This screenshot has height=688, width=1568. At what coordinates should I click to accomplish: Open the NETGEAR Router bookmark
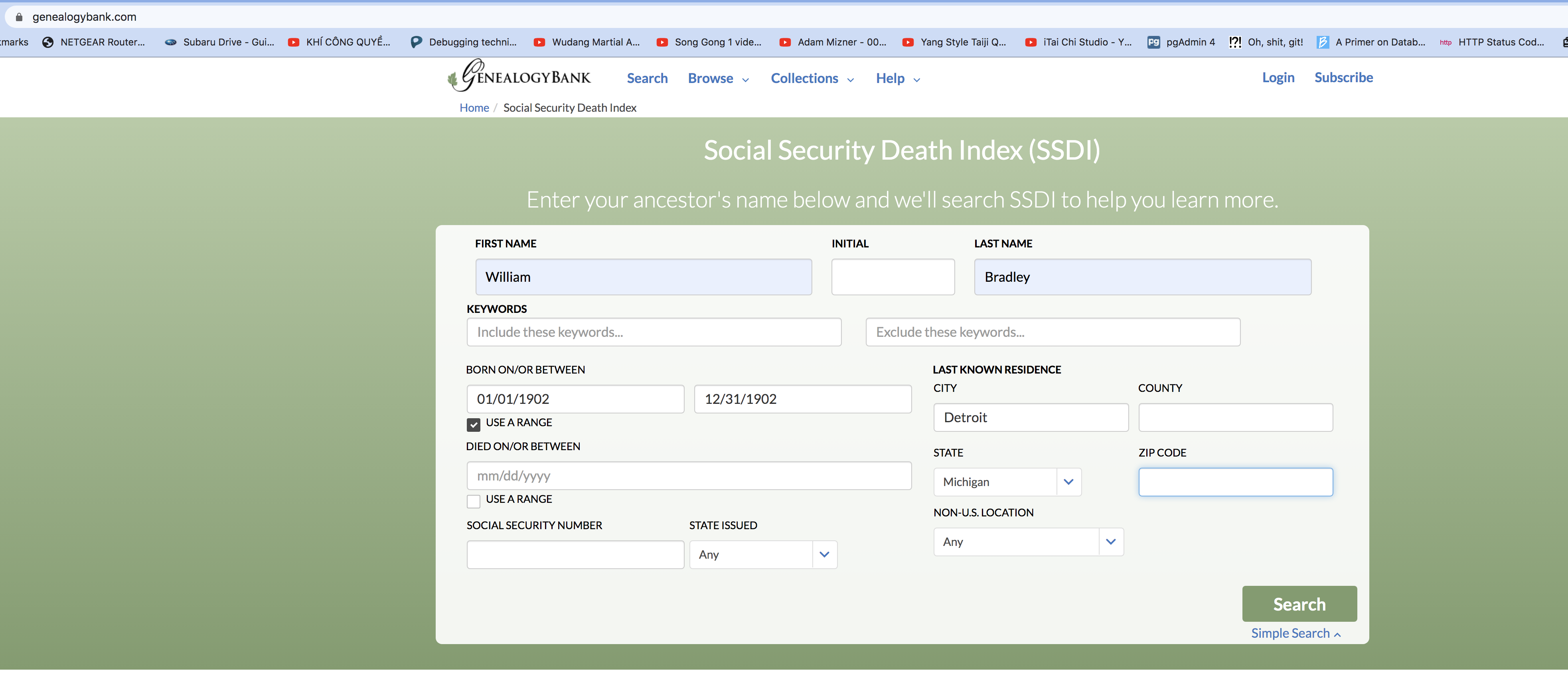[x=94, y=42]
